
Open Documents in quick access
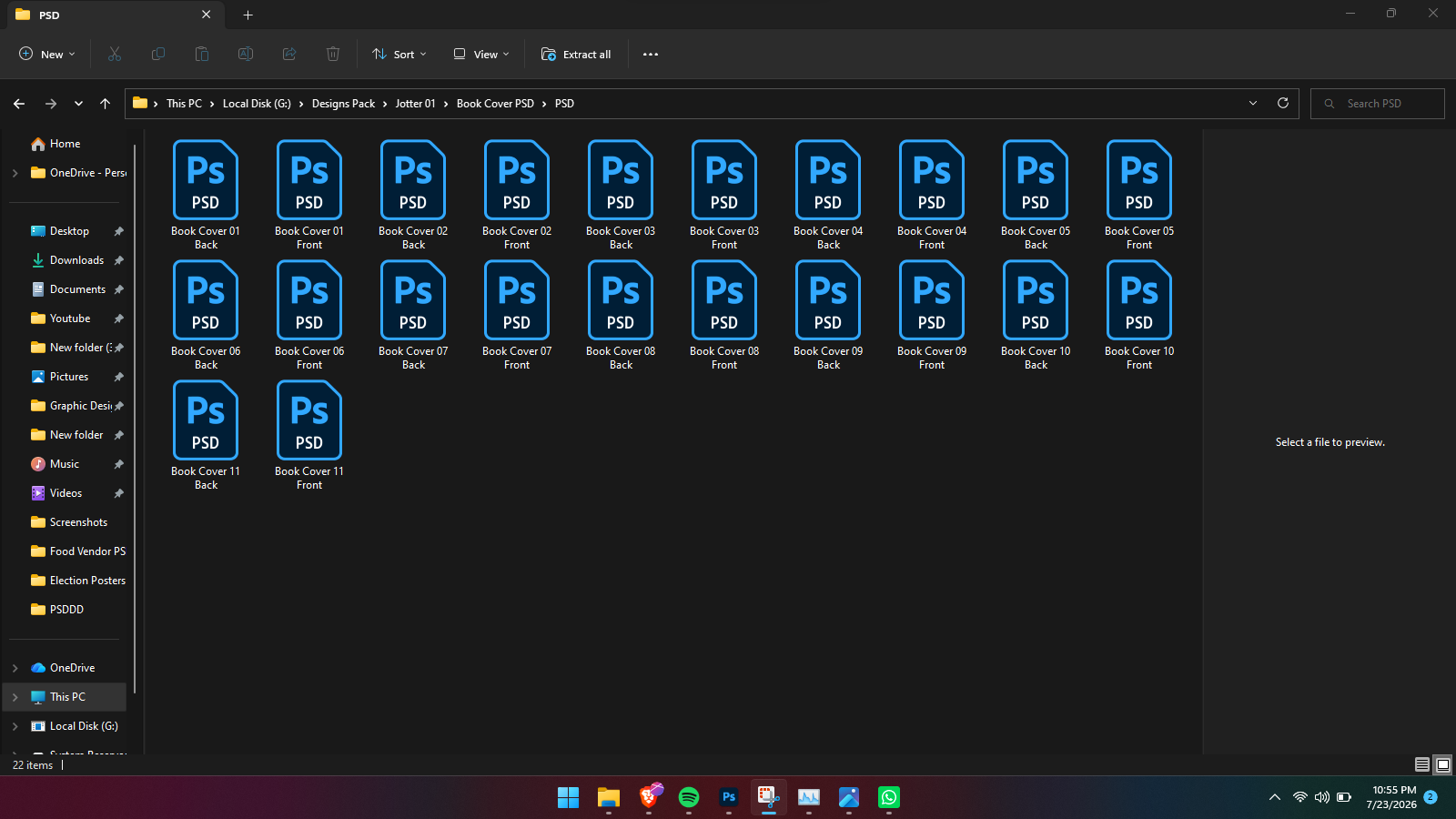coord(78,289)
